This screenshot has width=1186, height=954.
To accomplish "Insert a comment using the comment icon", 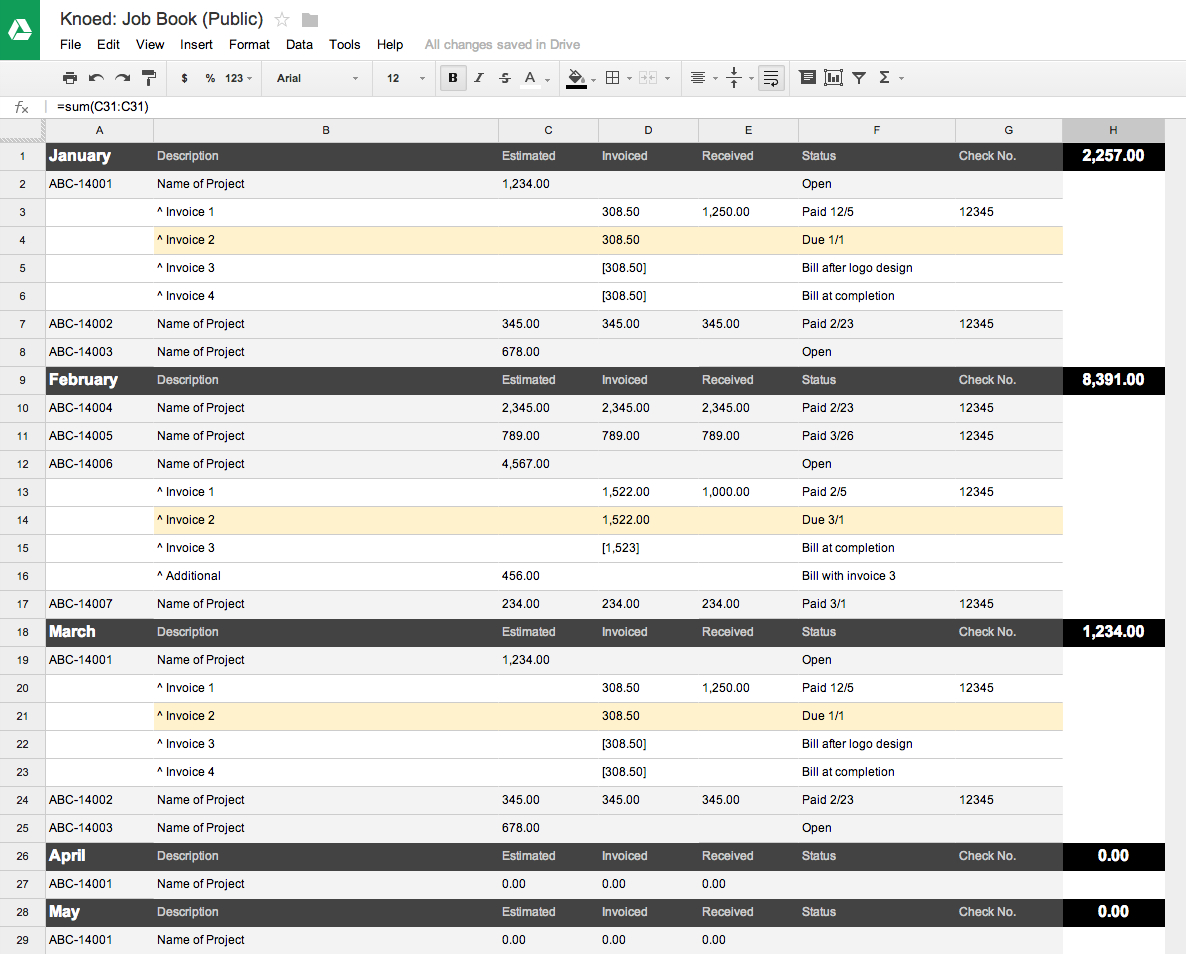I will click(x=808, y=78).
